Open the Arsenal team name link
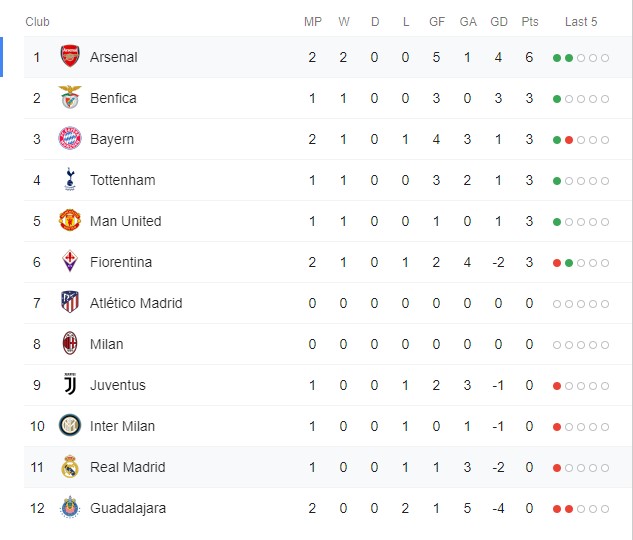This screenshot has height=540, width=633. pyautogui.click(x=113, y=57)
